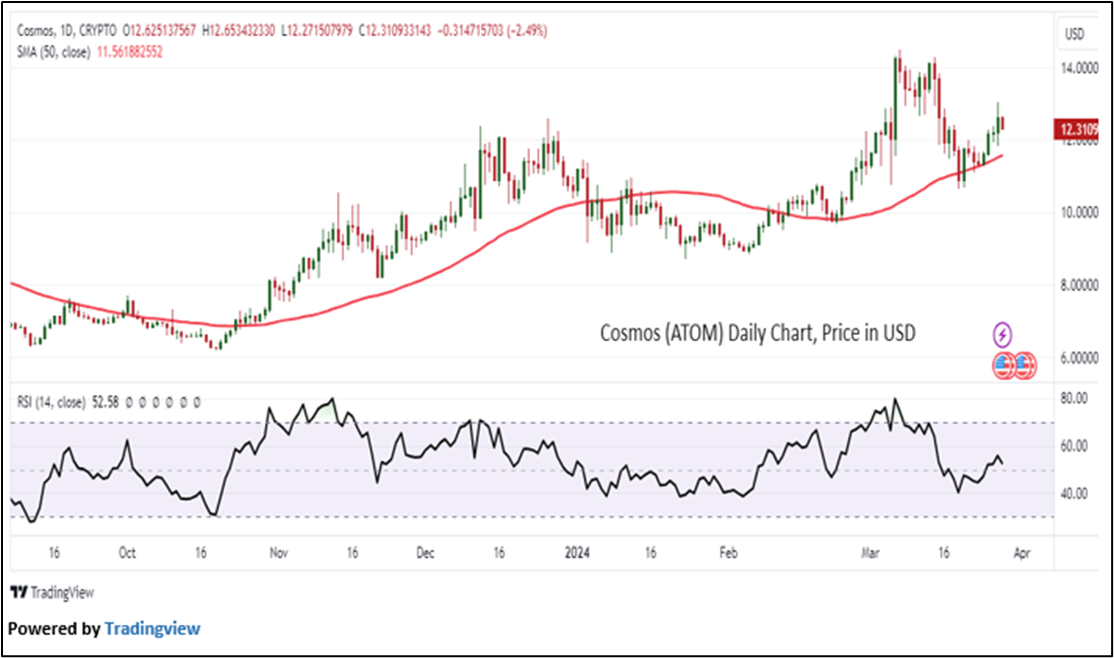Click the Dec label on time axis
The height and width of the screenshot is (658, 1114).
(425, 553)
